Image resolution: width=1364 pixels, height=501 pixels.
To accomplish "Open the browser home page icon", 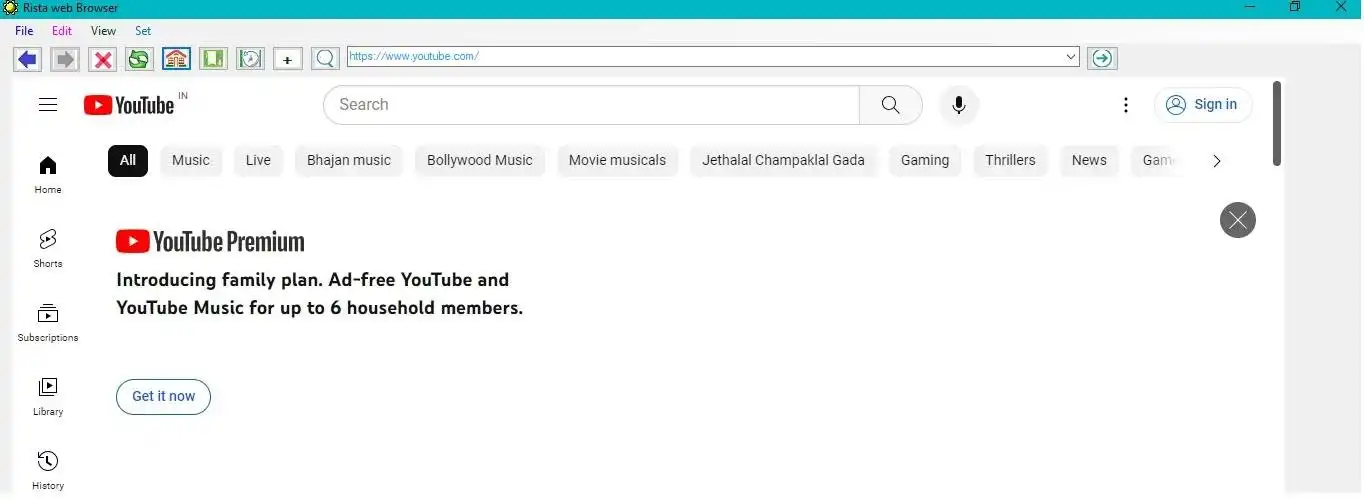I will 176,59.
